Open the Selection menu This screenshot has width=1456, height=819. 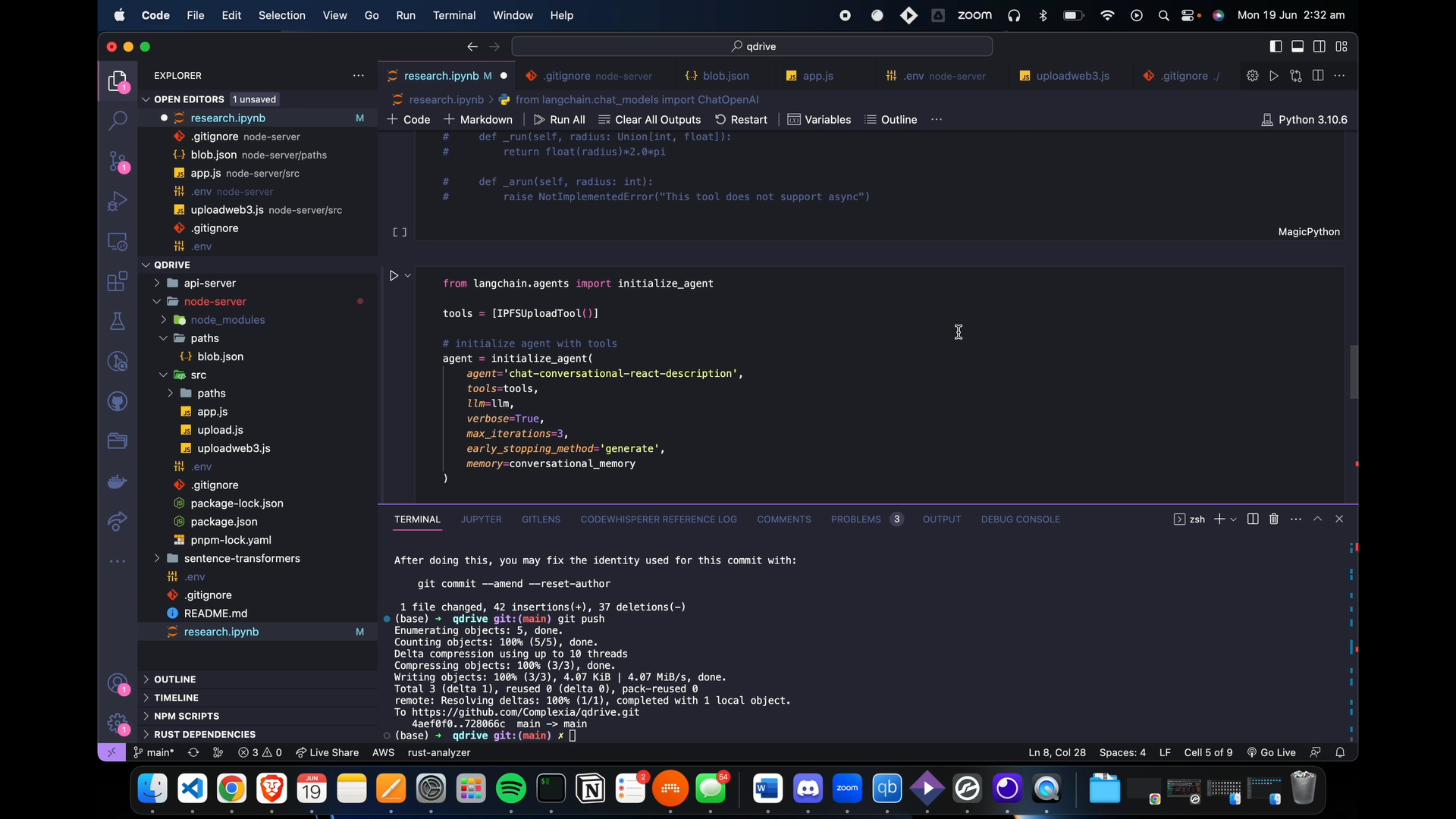pos(281,15)
